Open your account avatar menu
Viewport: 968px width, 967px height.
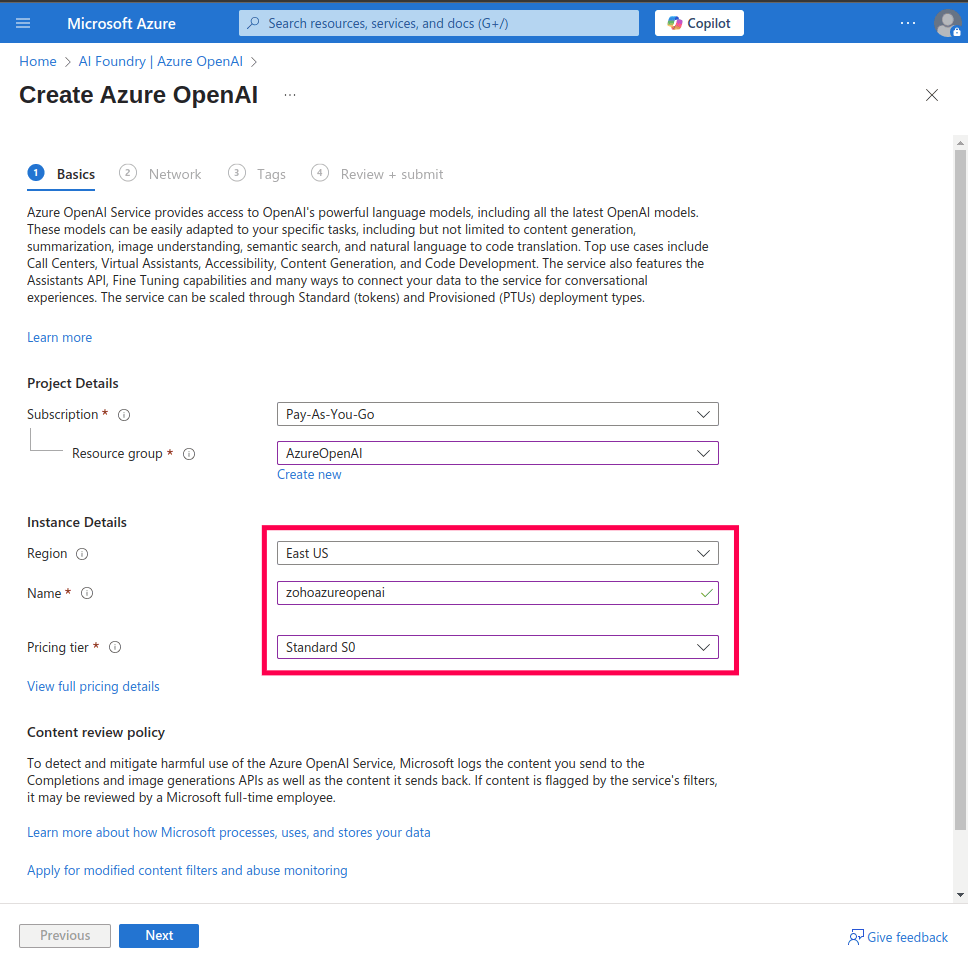tap(946, 22)
